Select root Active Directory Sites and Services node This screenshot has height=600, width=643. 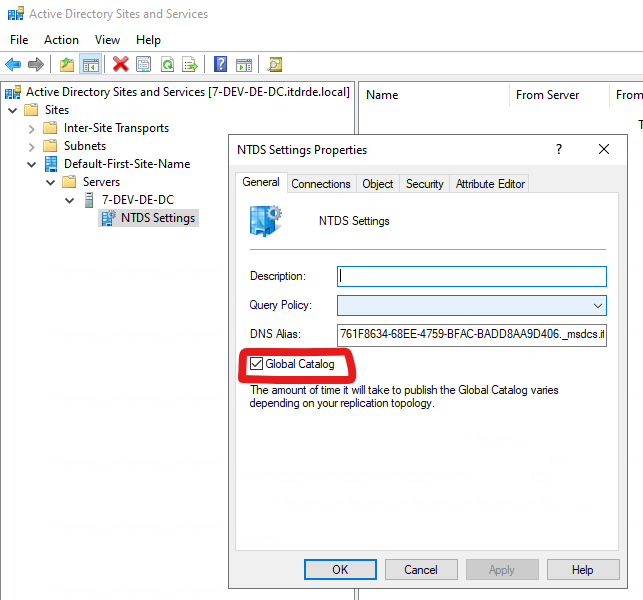[x=188, y=92]
